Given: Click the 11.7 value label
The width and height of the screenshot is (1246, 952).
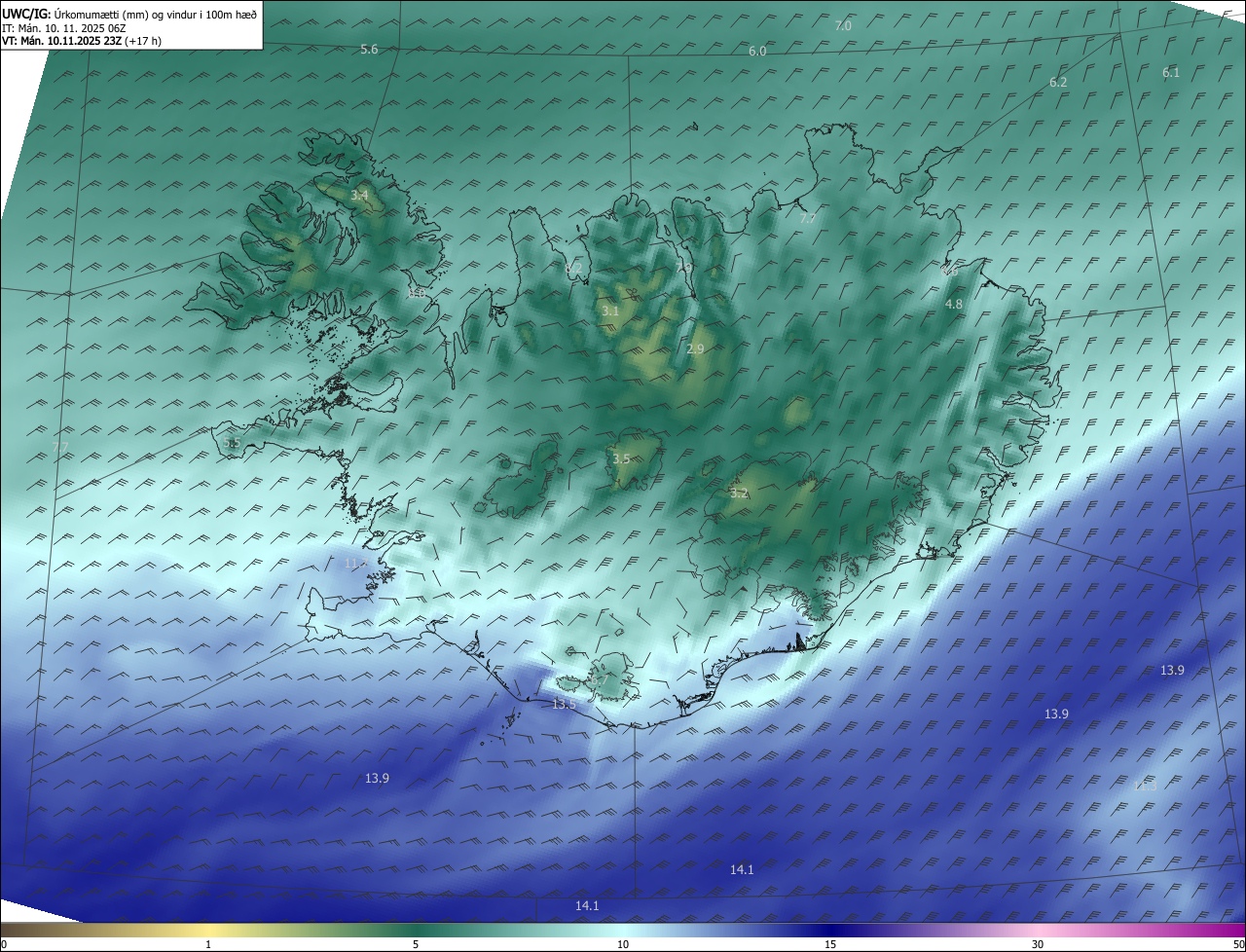Looking at the screenshot, I should [356, 563].
